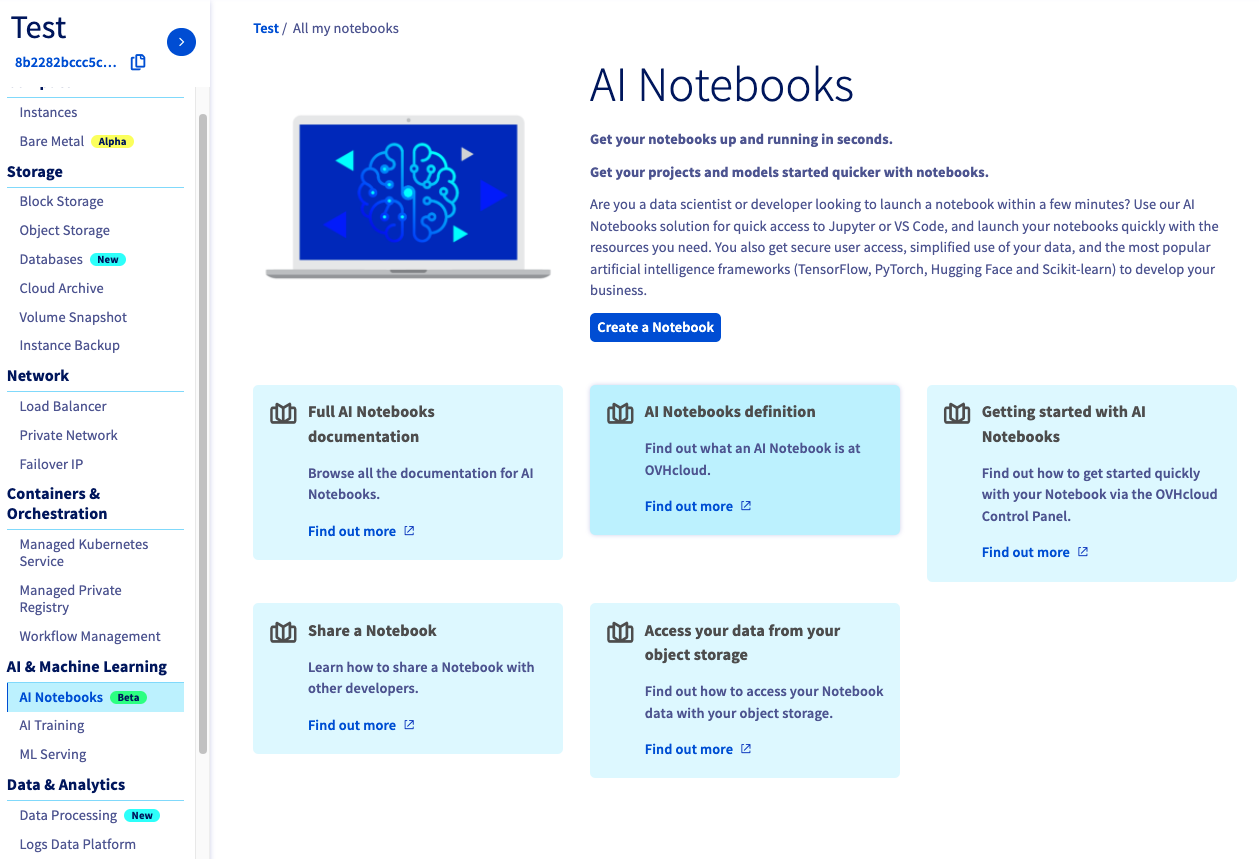This screenshot has width=1259, height=859.
Task: Click the sidebar vertical scrollbar
Action: coord(203,430)
